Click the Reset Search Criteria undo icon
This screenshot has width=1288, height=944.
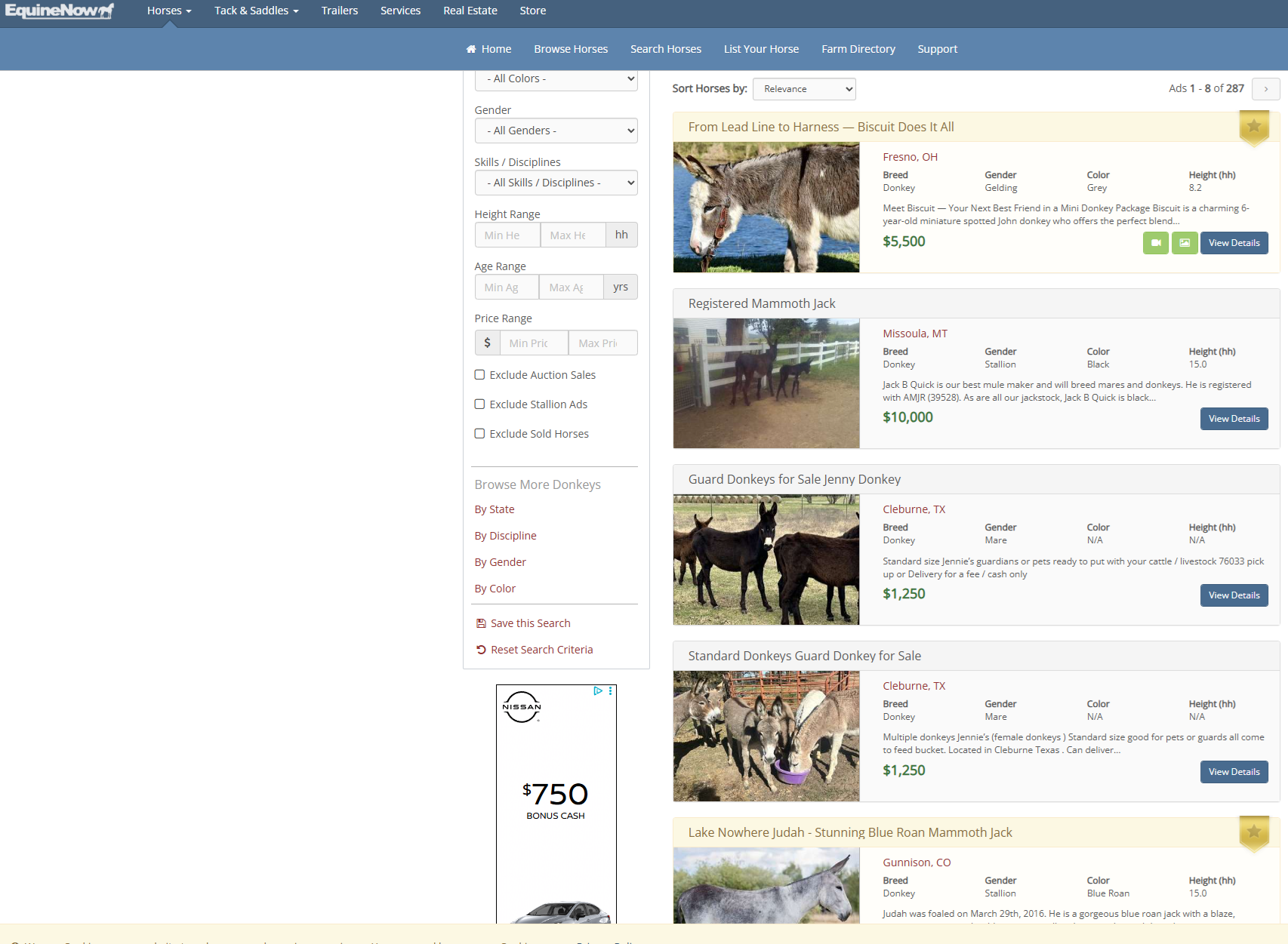pyautogui.click(x=481, y=650)
